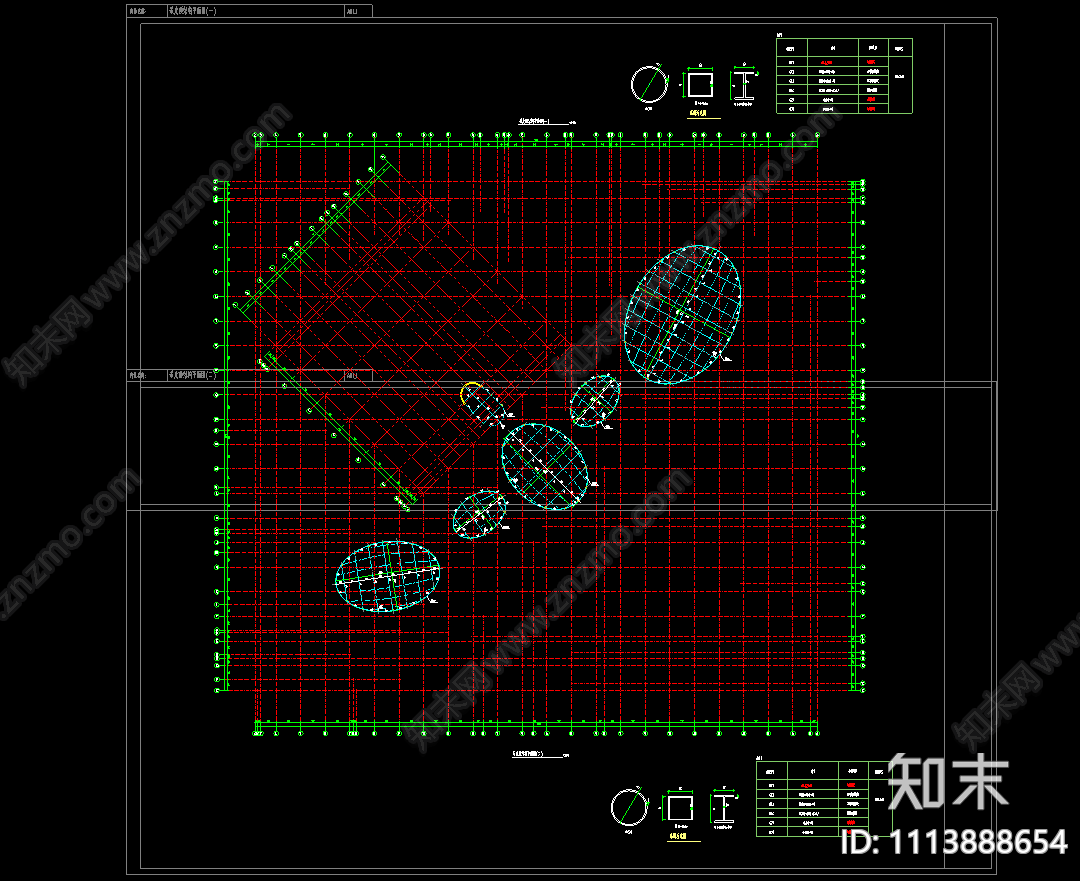Select the square tube section symbol at top
Image resolution: width=1080 pixels, height=881 pixels.
tap(699, 84)
